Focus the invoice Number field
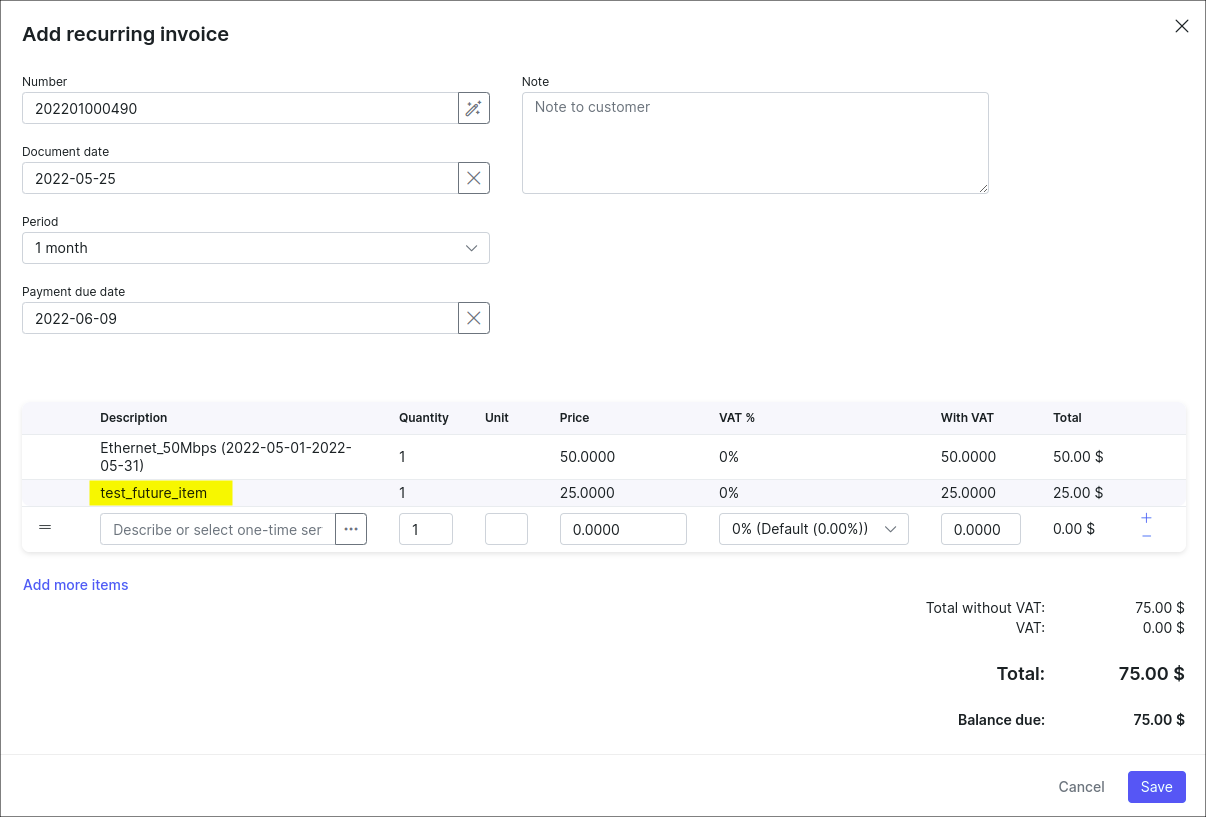The image size is (1206, 817). click(240, 108)
